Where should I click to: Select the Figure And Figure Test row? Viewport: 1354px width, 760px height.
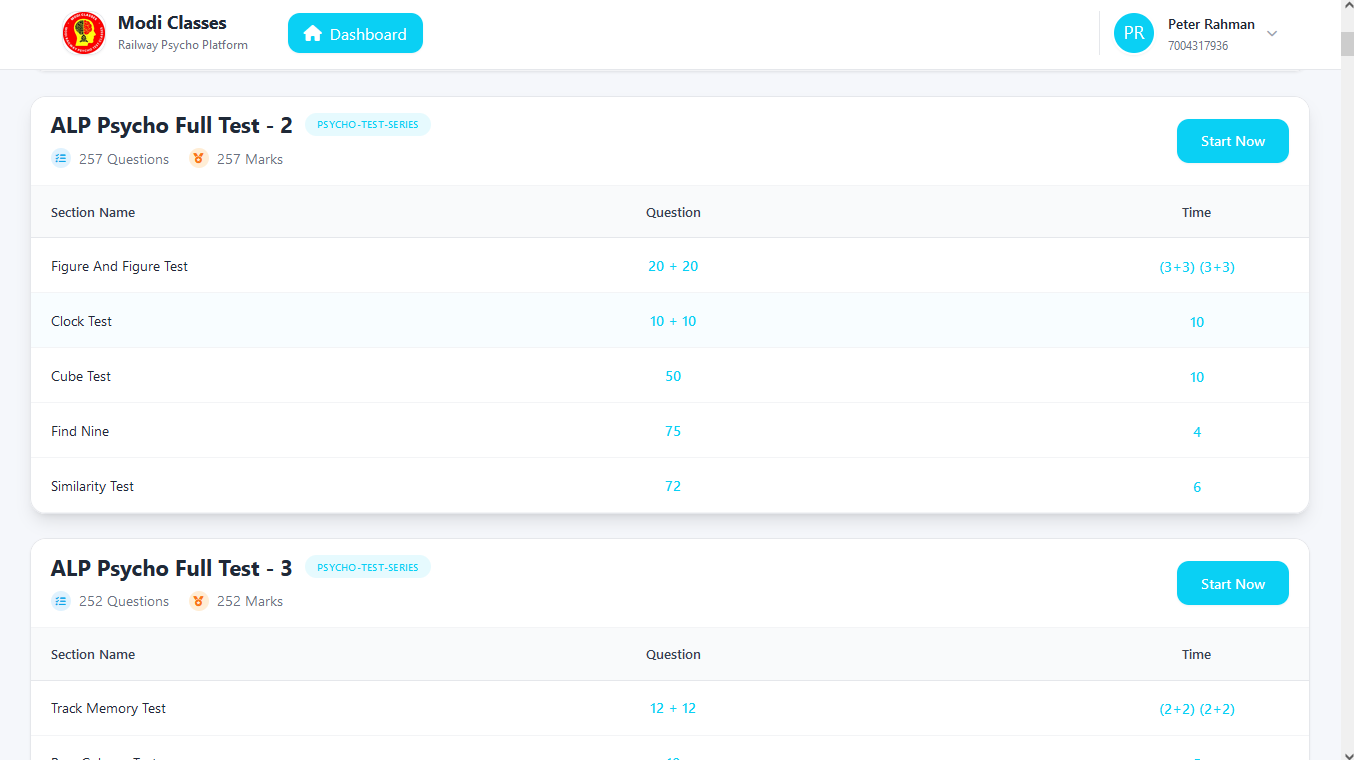pos(670,266)
